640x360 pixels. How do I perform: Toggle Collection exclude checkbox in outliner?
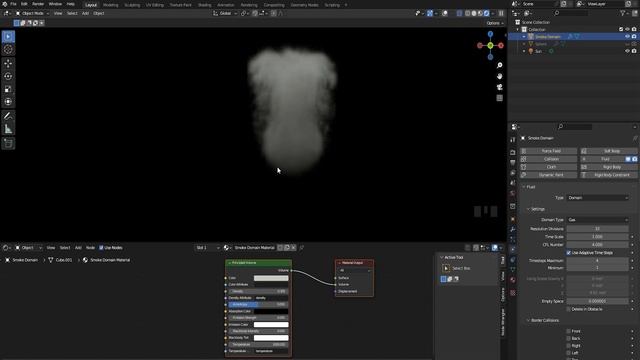(x=621, y=29)
